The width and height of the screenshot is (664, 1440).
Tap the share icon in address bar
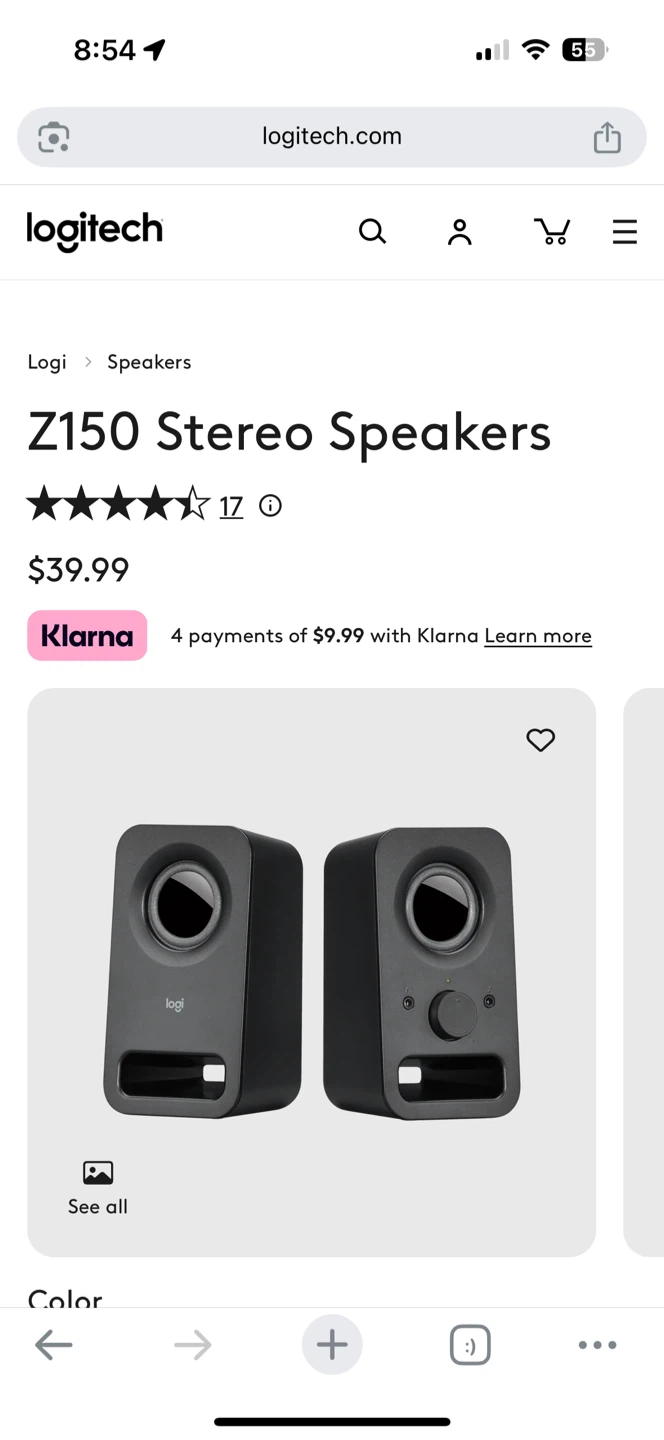click(607, 137)
